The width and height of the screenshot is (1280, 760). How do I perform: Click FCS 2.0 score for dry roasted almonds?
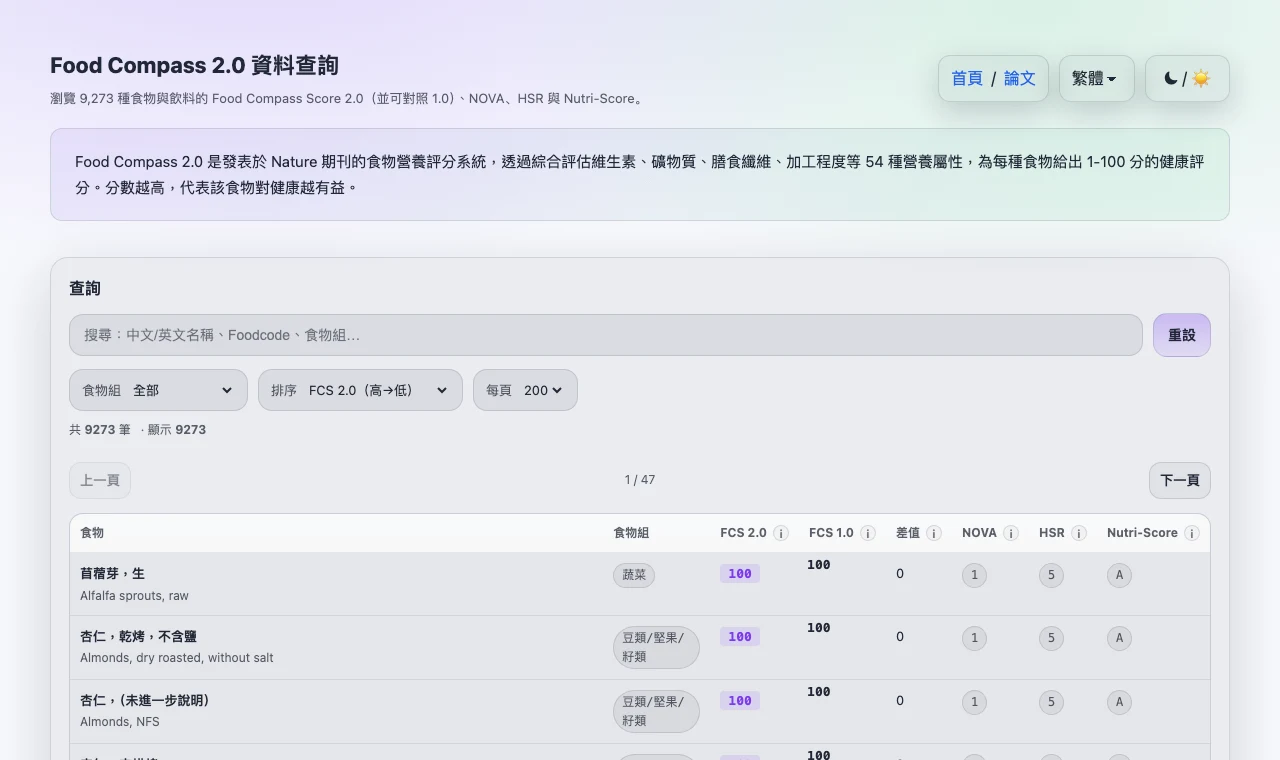740,637
